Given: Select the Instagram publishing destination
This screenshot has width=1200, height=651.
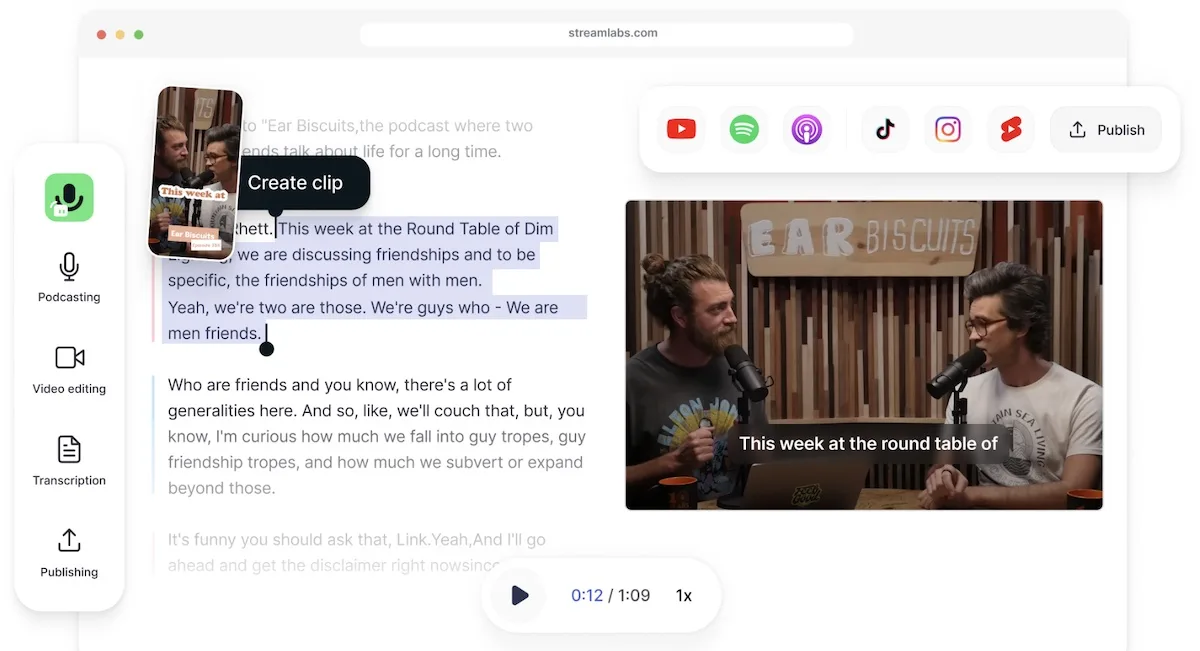Looking at the screenshot, I should 947,129.
